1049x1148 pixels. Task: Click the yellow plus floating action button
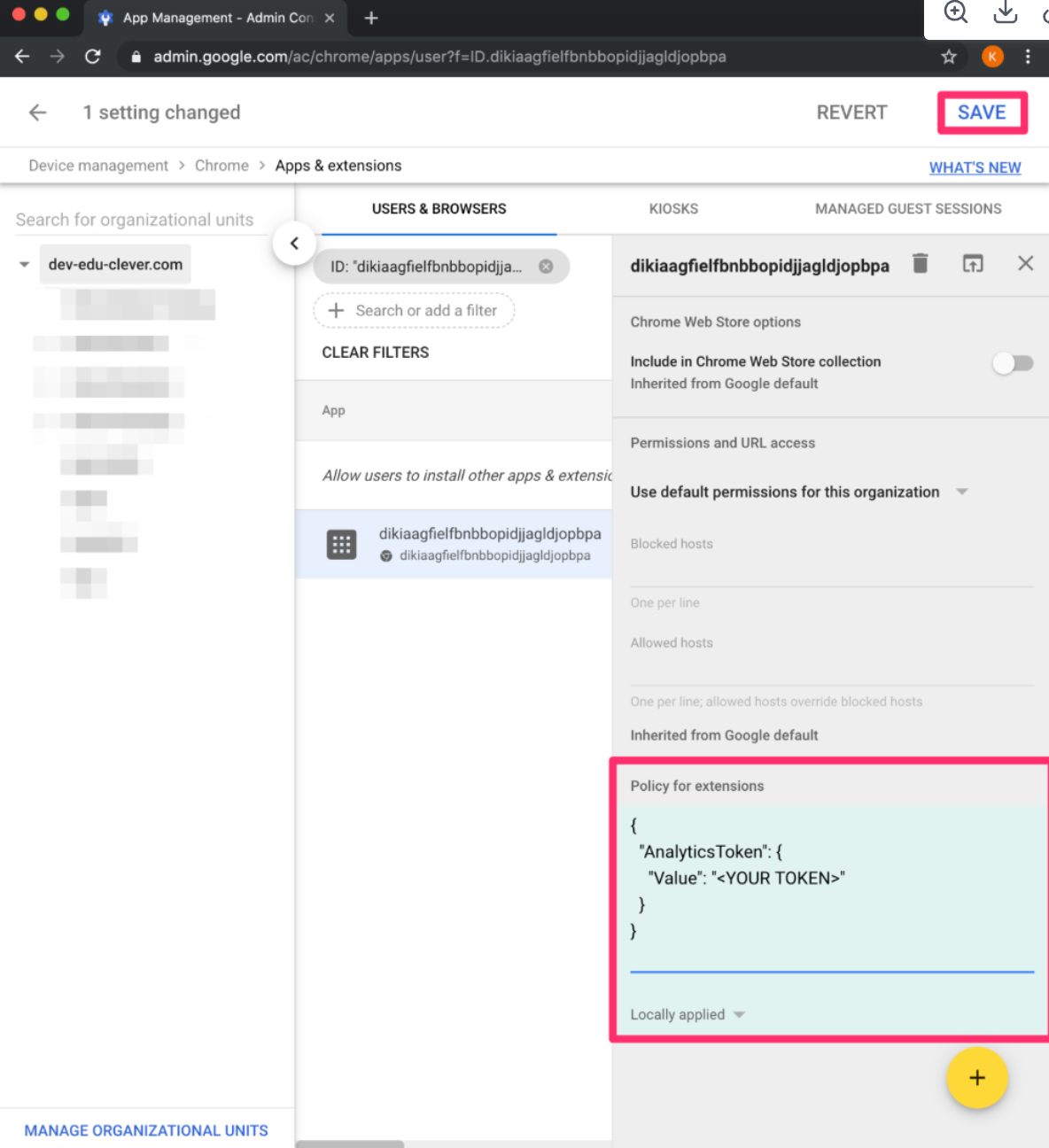[977, 1078]
